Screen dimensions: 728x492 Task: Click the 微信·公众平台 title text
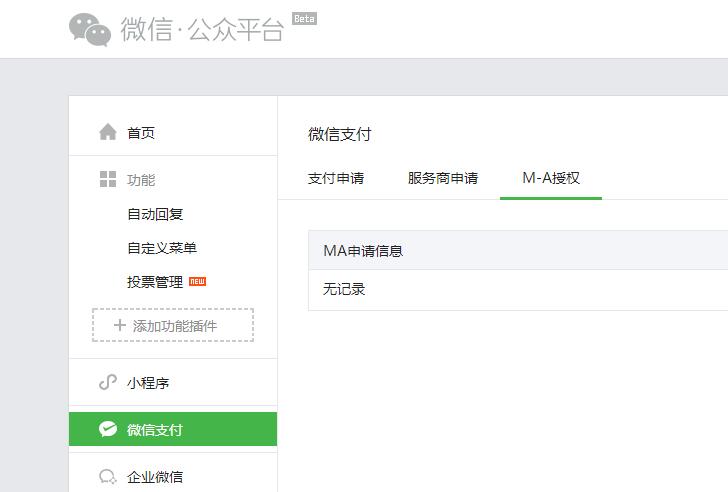pos(202,29)
